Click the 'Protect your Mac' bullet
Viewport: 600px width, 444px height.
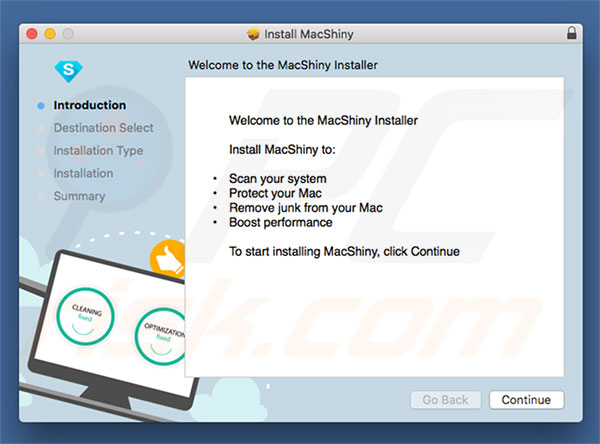[x=275, y=193]
